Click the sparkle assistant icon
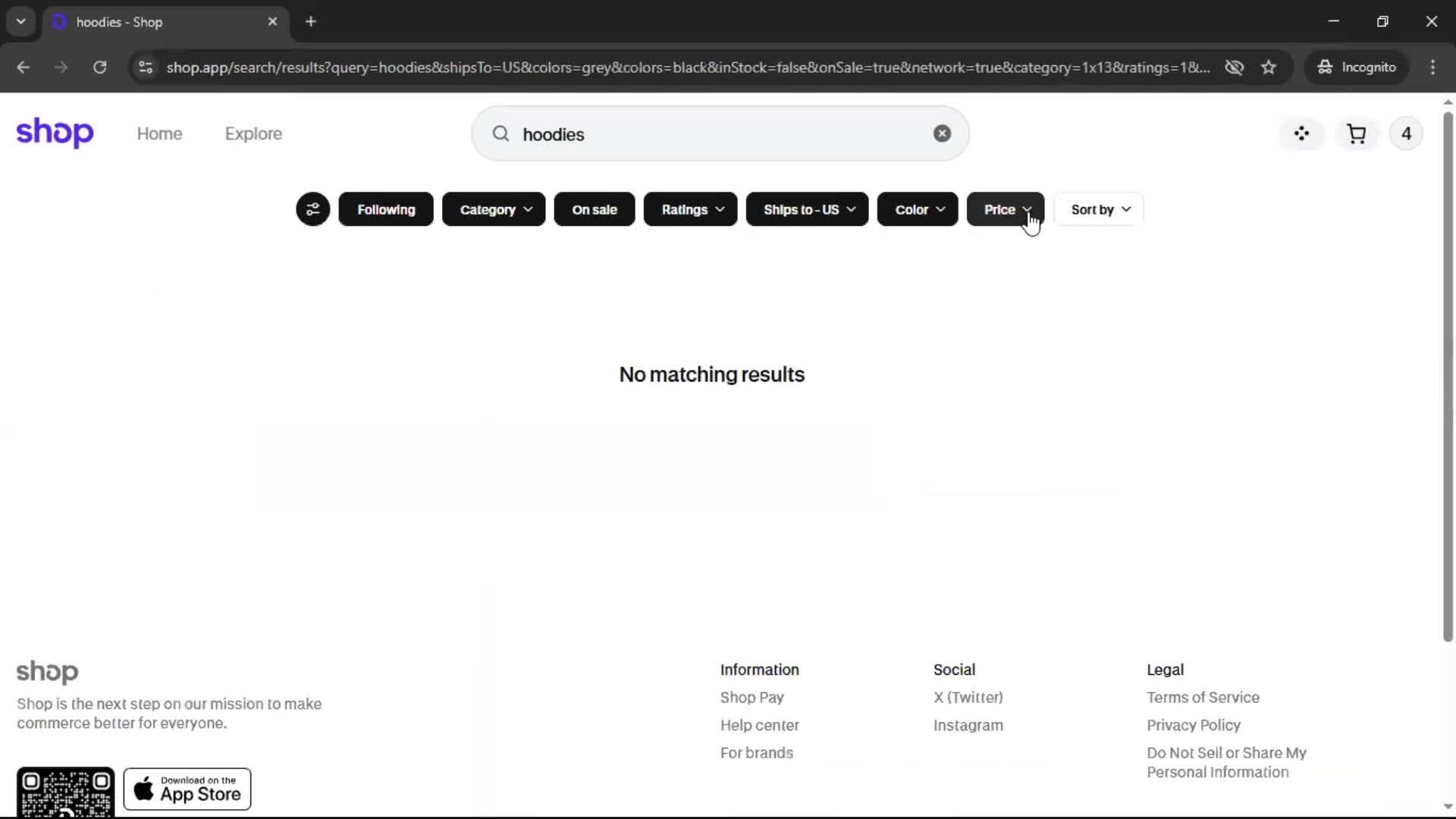This screenshot has height=819, width=1456. (1301, 134)
